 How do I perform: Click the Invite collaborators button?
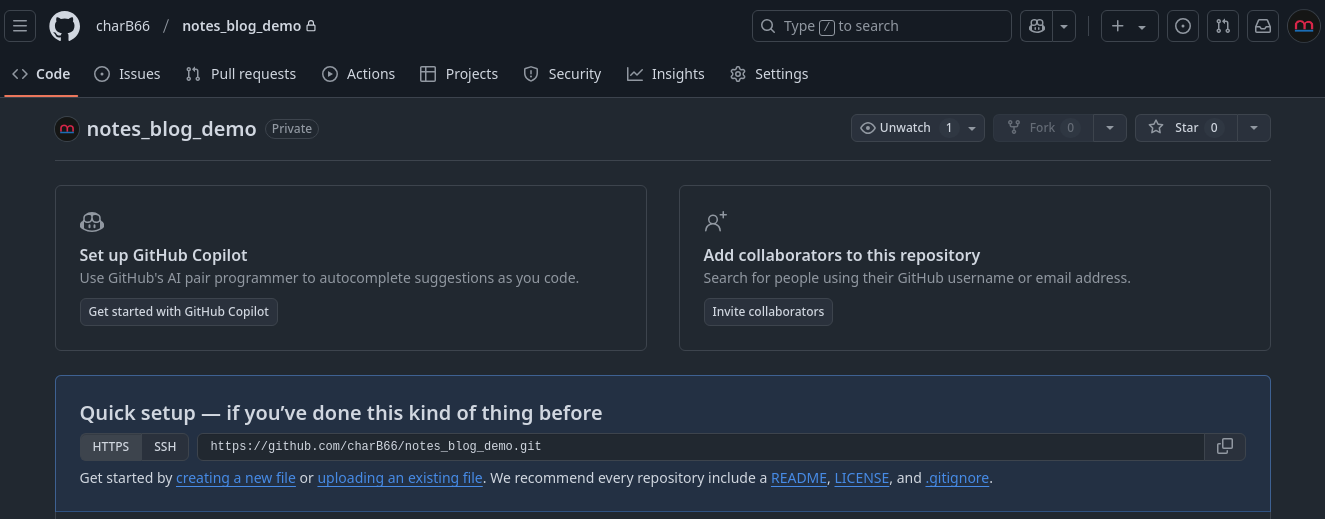[x=768, y=312]
